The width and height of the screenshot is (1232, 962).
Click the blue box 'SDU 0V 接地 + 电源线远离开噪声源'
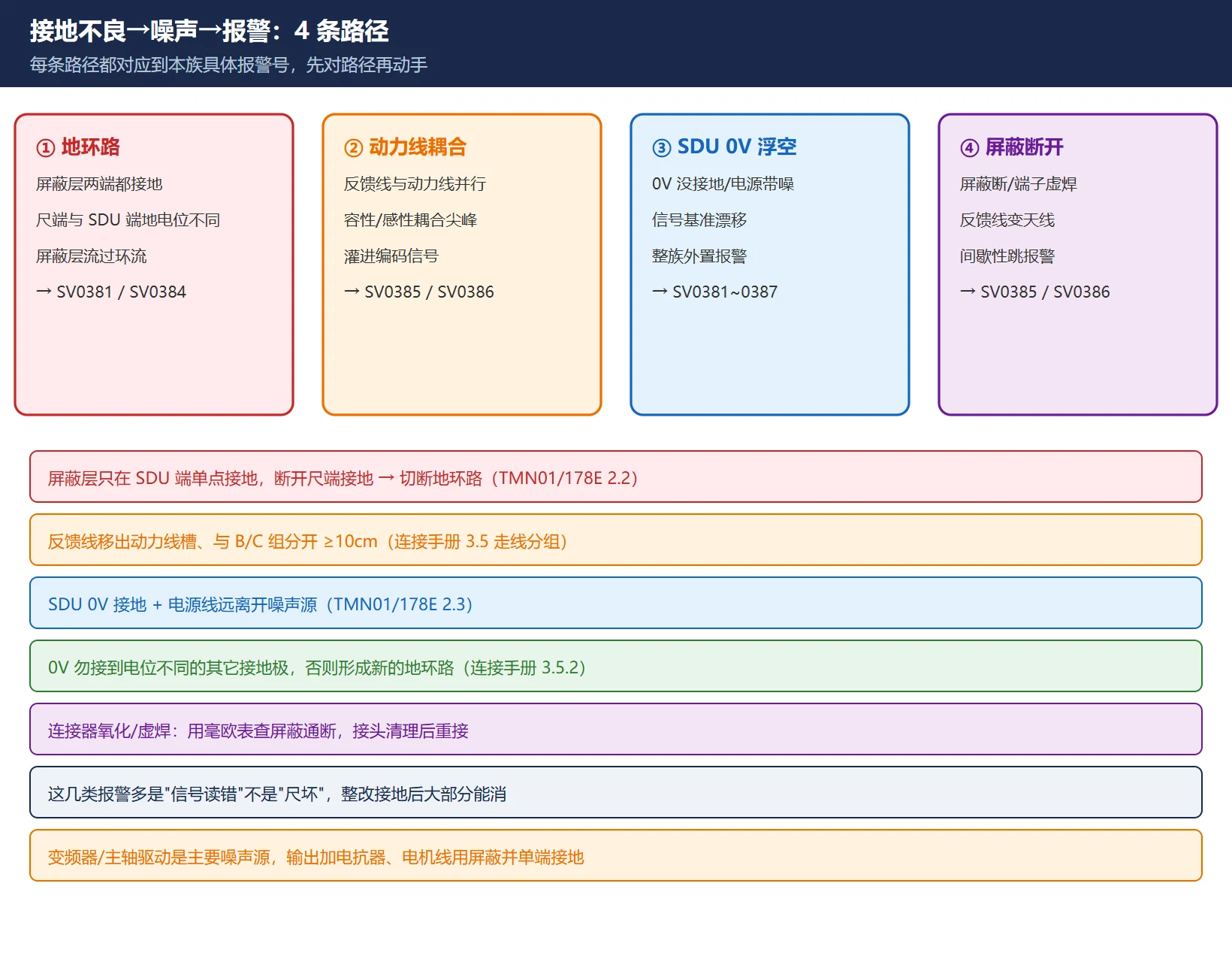(616, 603)
